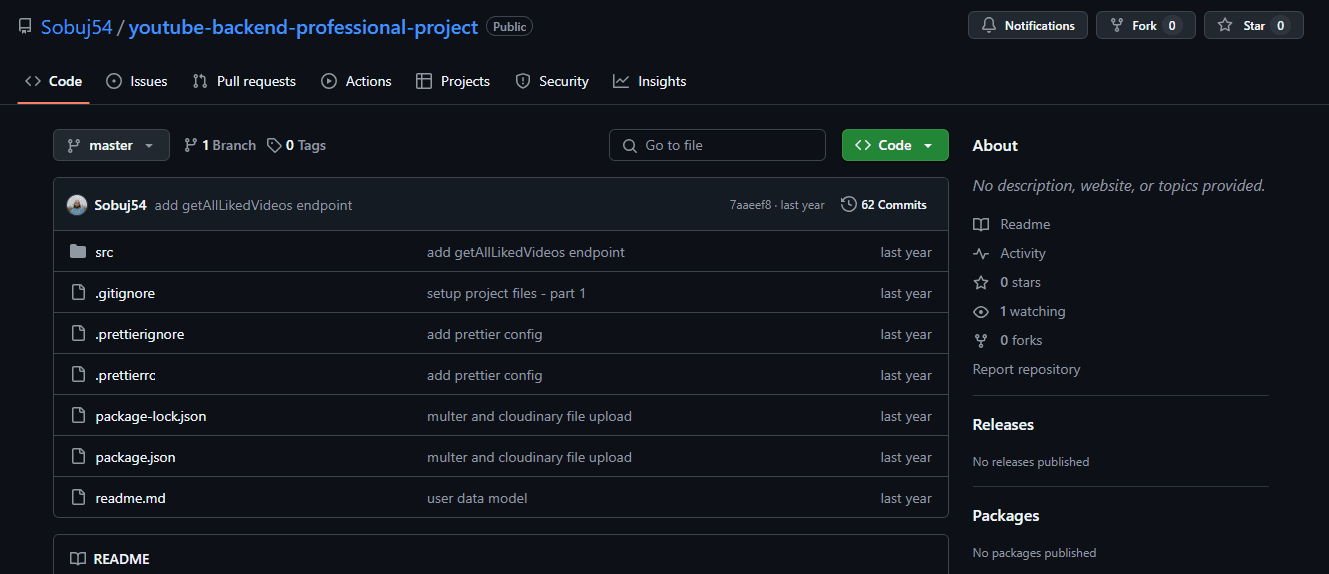The image size is (1329, 574).
Task: Switch to Pull requests tab
Action: coord(244,81)
